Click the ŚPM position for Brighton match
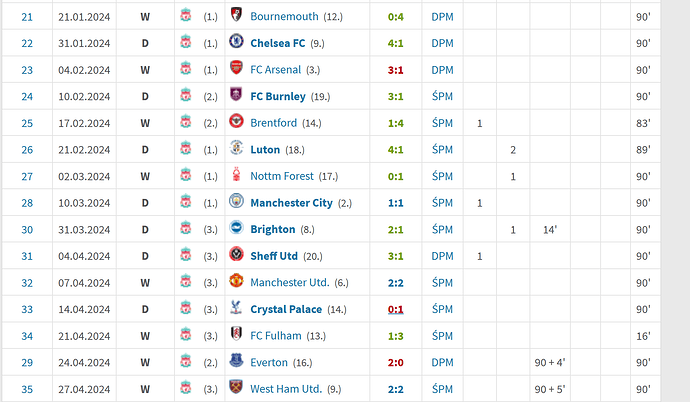 [442, 230]
